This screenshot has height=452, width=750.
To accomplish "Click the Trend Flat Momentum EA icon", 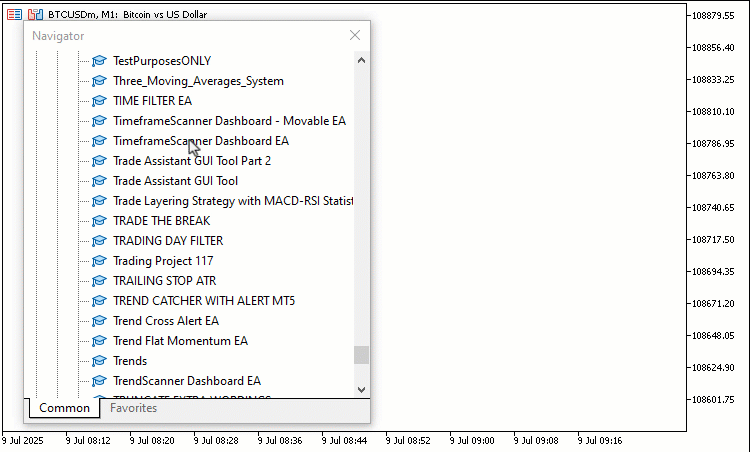I will coord(99,341).
